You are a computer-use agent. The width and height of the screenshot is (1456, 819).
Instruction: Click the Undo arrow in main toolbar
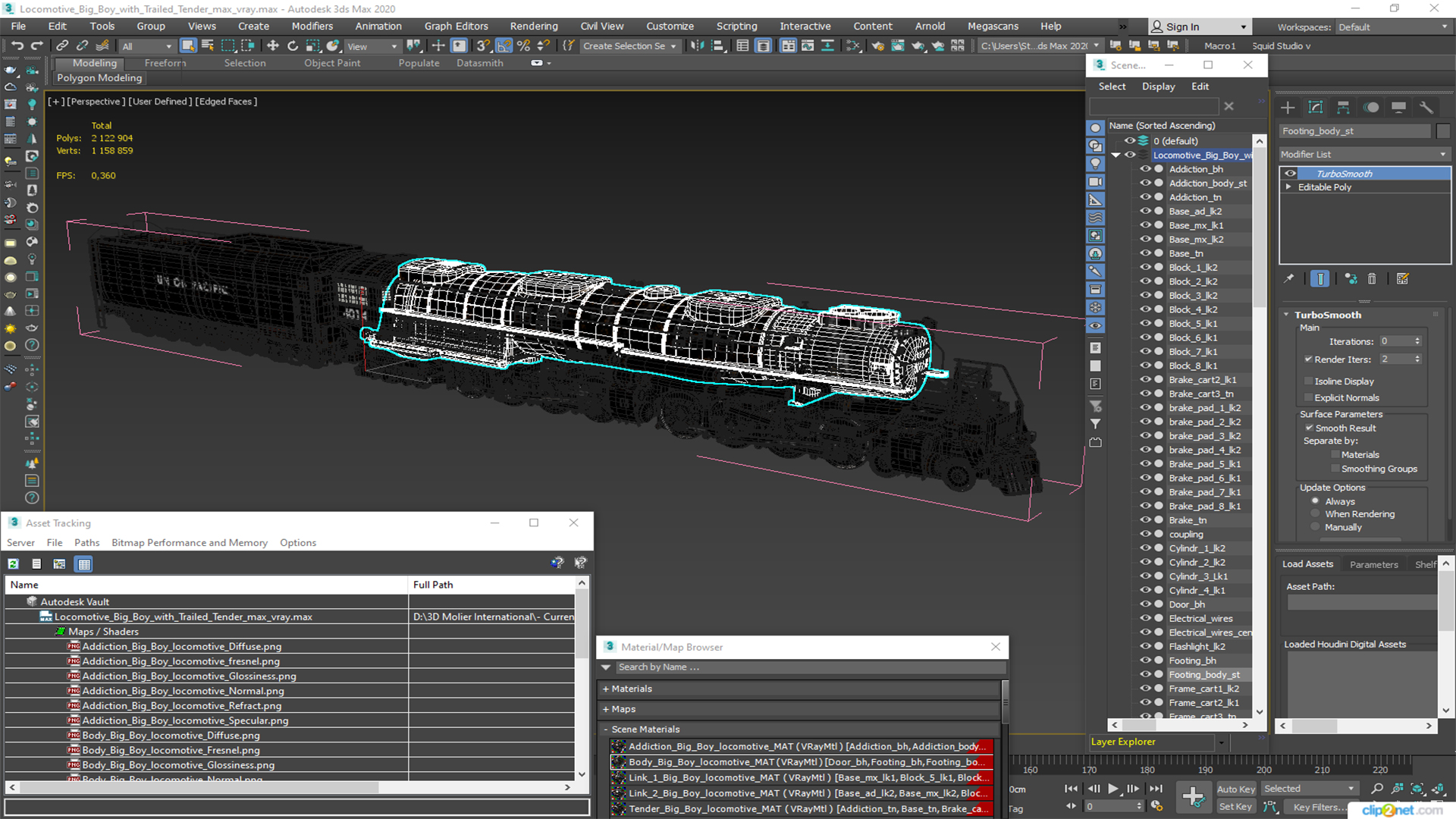point(17,46)
